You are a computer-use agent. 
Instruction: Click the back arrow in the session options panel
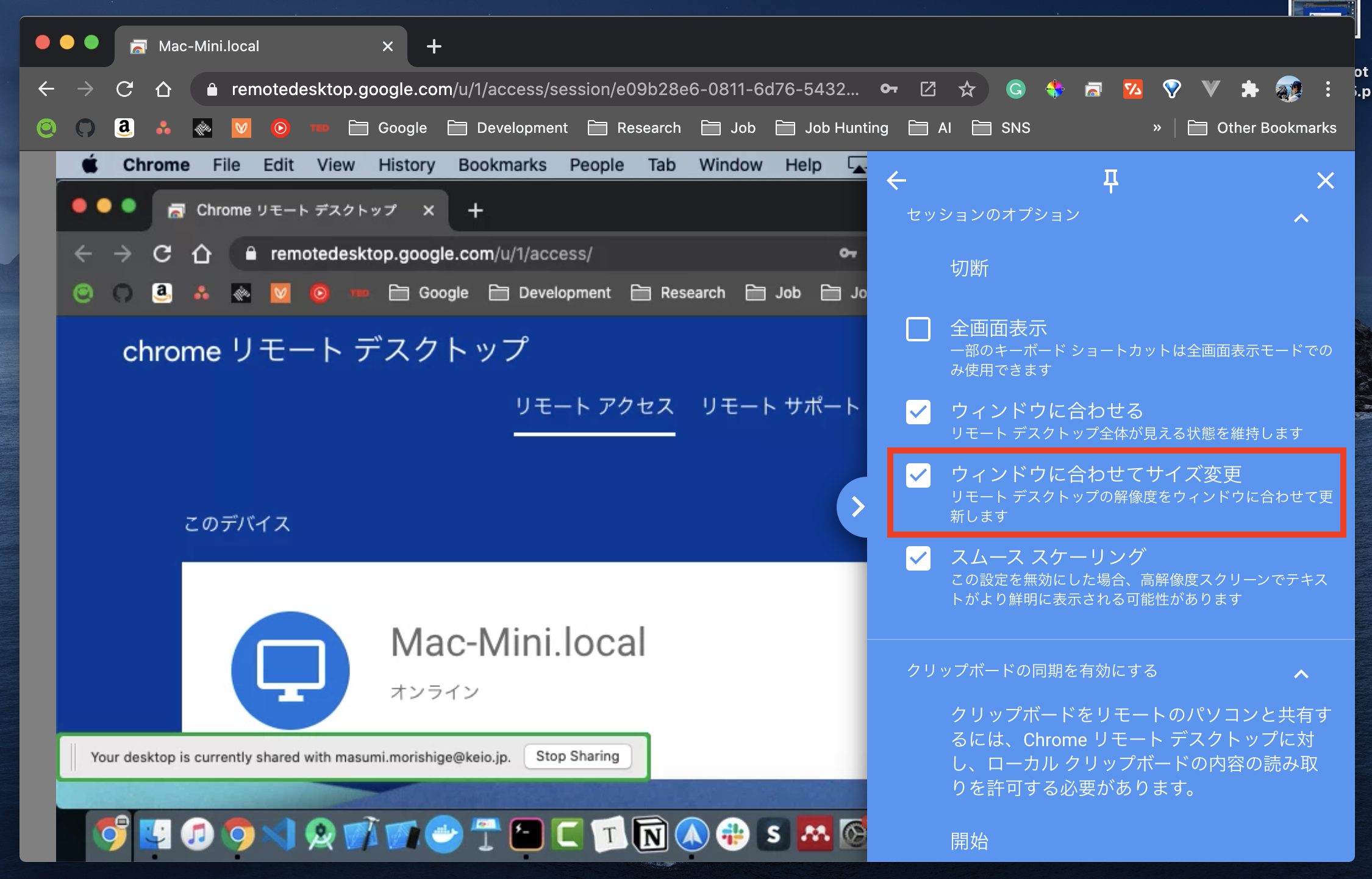896,180
